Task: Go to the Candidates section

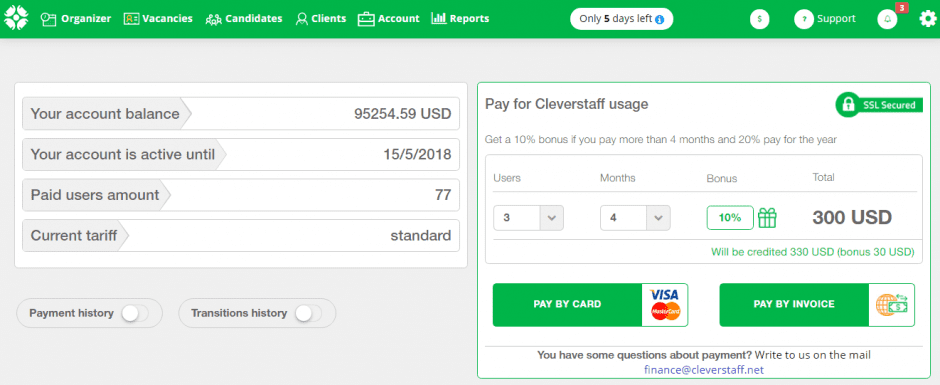Action: [x=243, y=19]
